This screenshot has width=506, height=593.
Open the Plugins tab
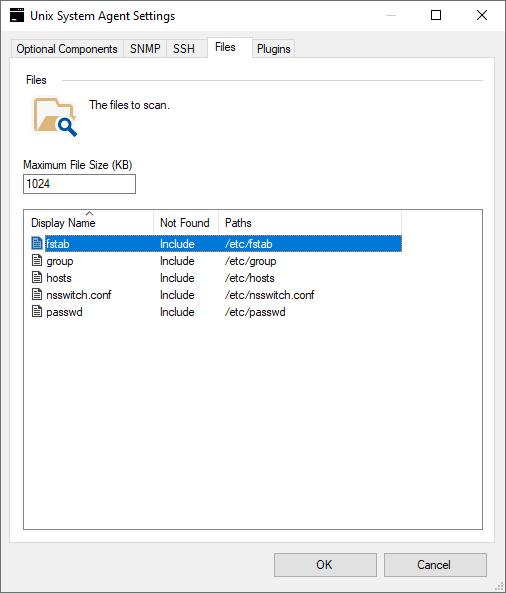click(273, 49)
